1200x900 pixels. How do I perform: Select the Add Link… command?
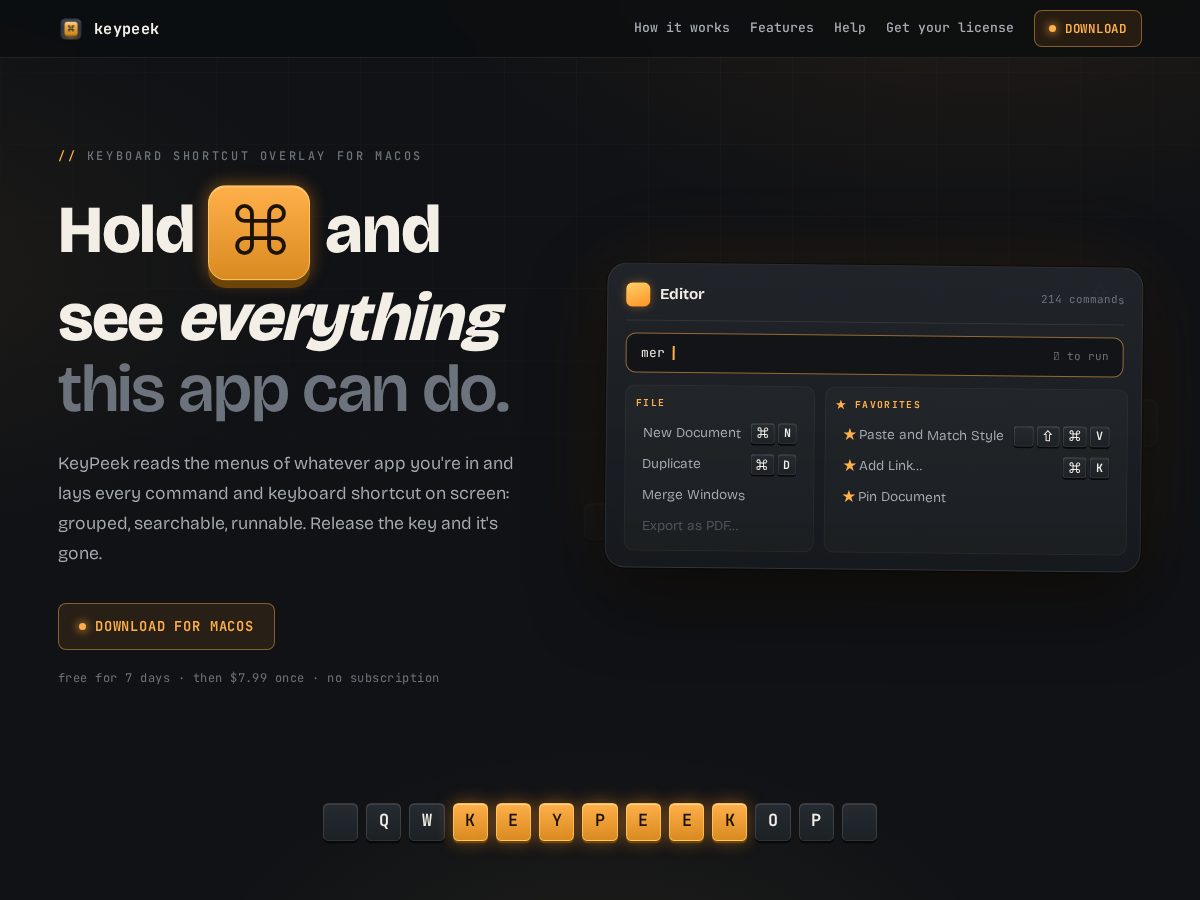890,466
